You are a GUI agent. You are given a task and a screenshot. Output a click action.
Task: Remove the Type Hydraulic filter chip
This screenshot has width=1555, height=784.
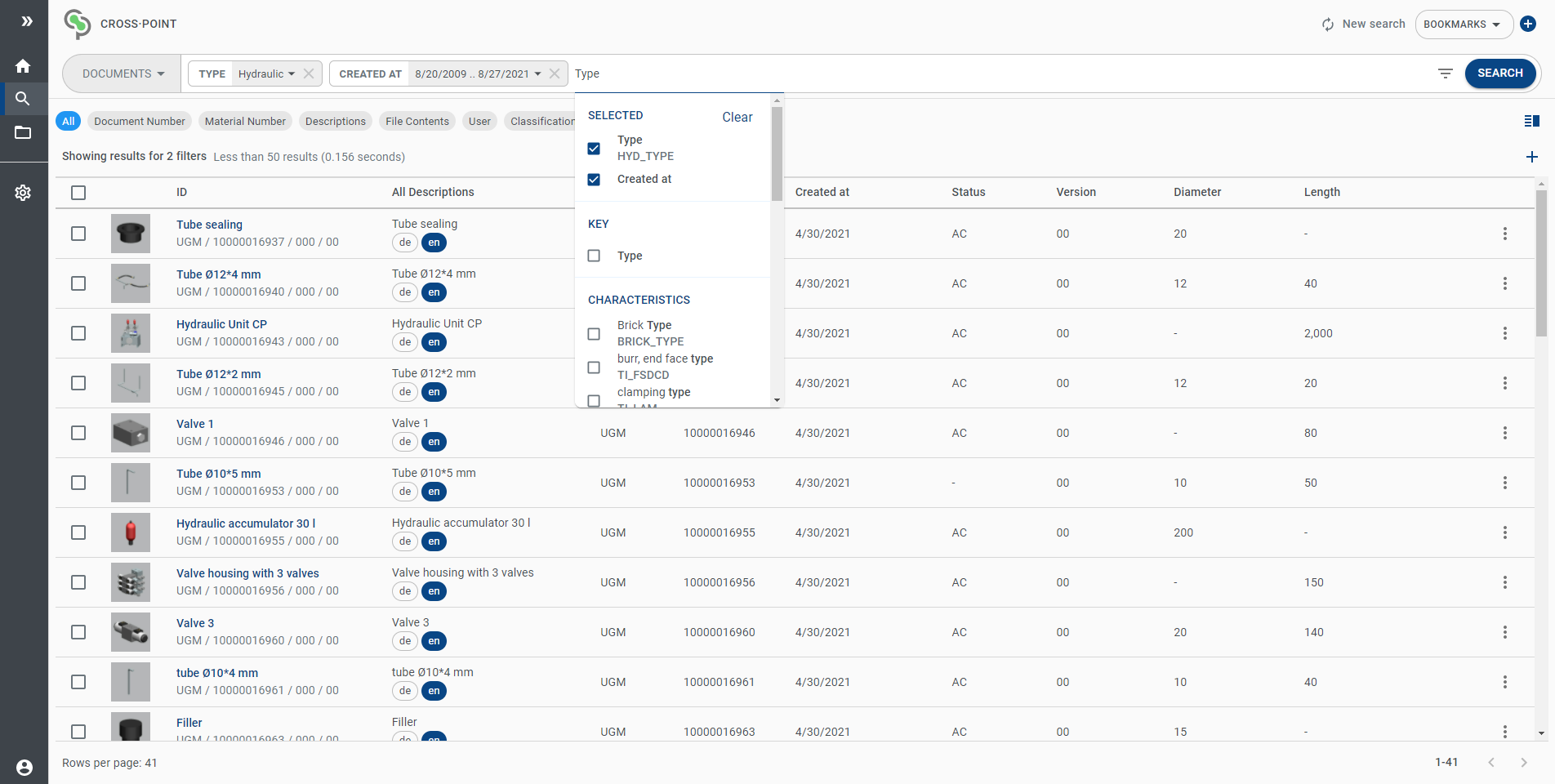pos(309,73)
